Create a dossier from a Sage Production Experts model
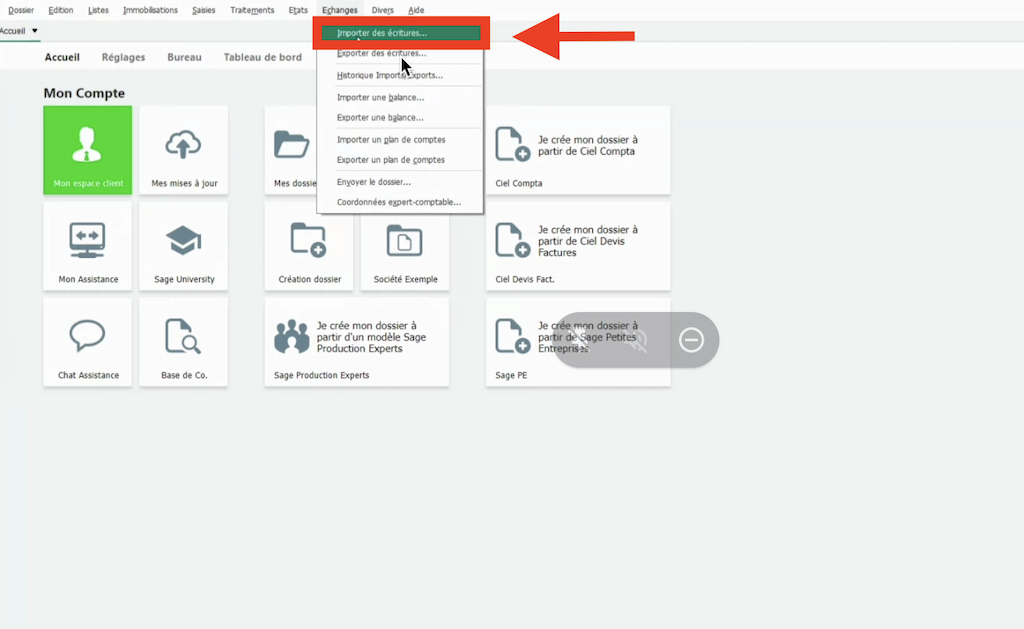The image size is (1024, 629). [x=357, y=342]
